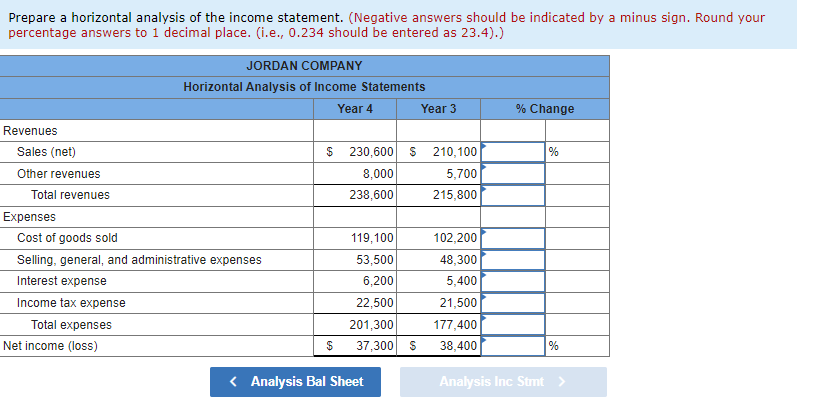The width and height of the screenshot is (815, 406).
Task: Click the Total expenses row label
Action: tap(71, 325)
